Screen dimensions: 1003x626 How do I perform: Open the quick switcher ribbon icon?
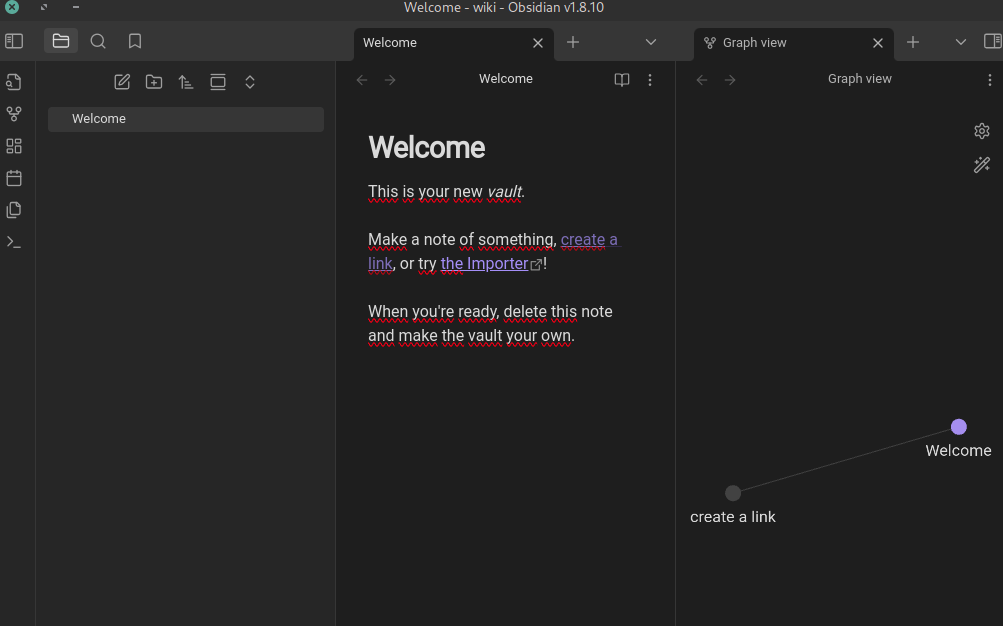tap(14, 82)
